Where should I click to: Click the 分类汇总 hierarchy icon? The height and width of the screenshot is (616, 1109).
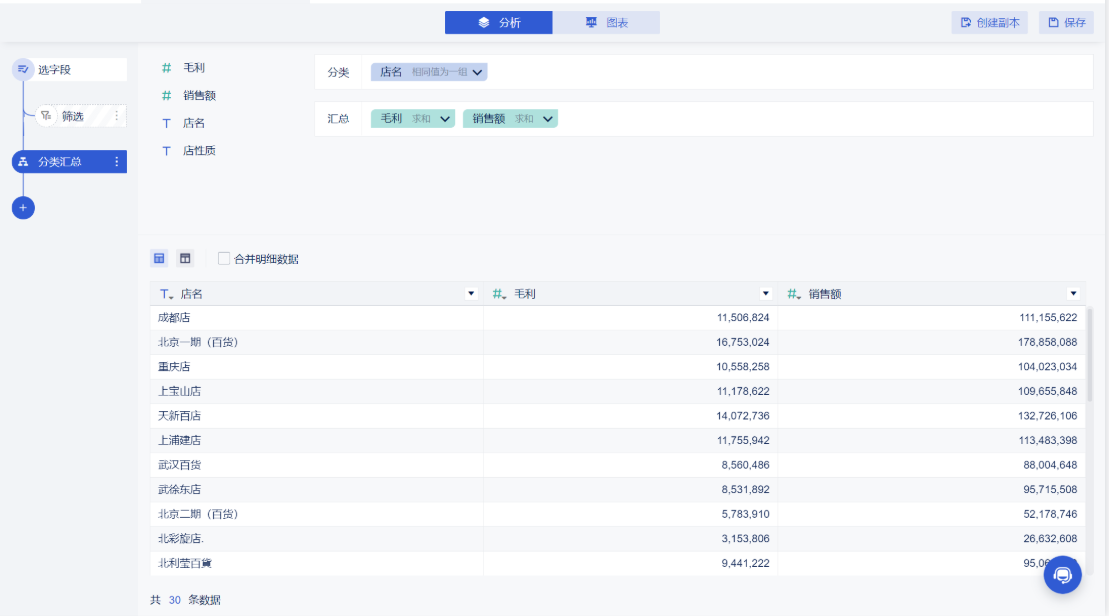tap(23, 162)
